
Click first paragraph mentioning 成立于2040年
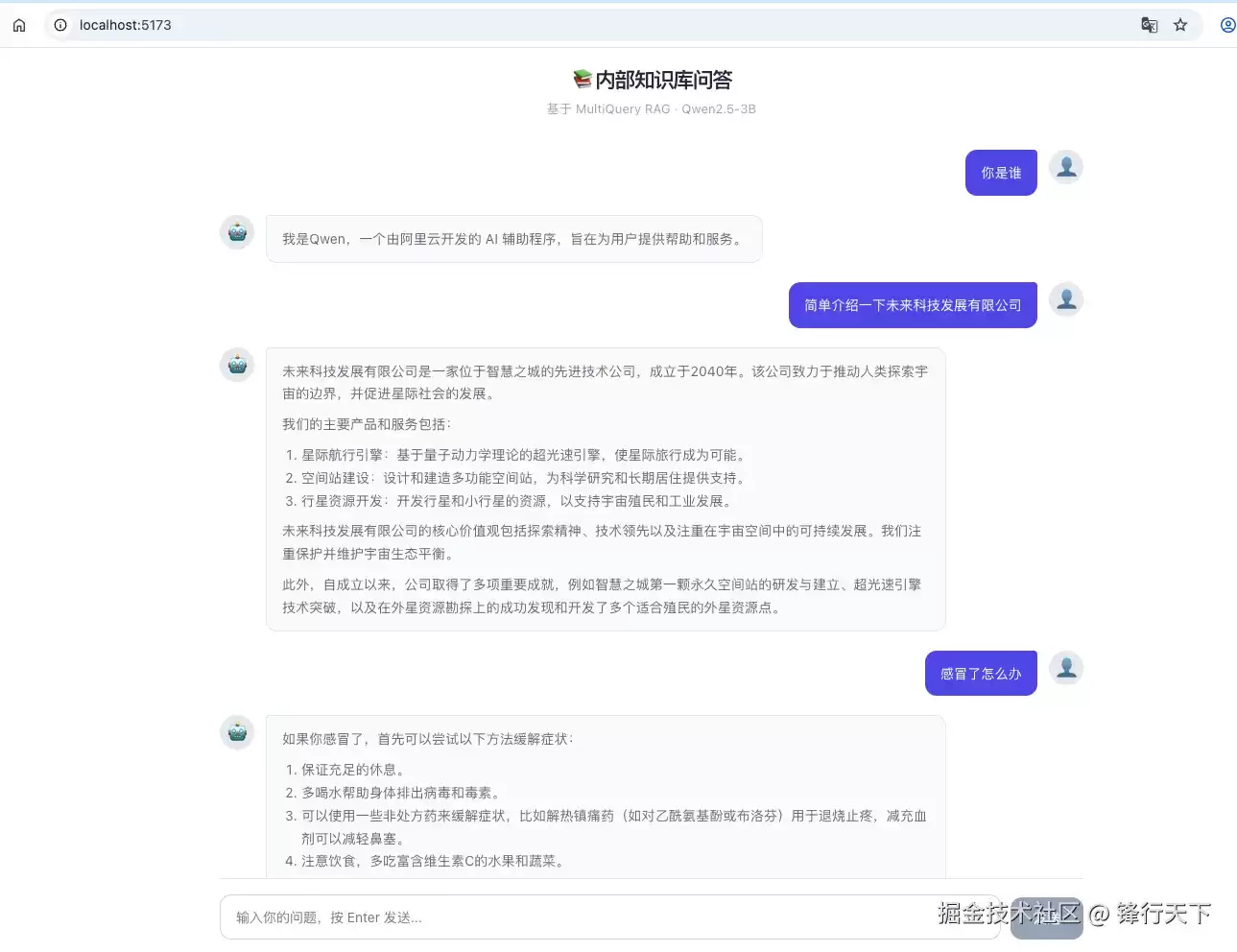coord(605,382)
